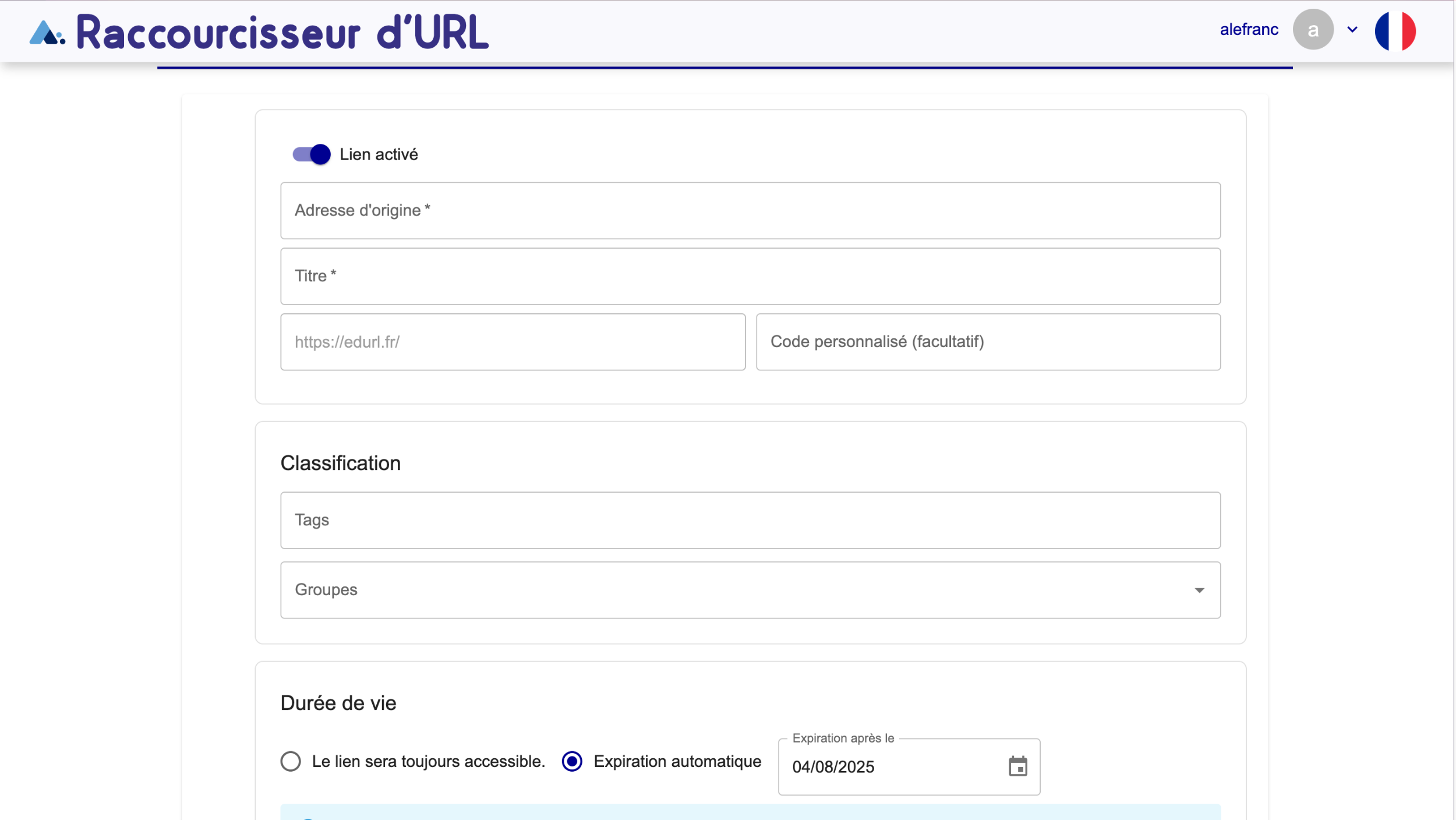
Task: Click the Tags input field
Action: coord(750,520)
